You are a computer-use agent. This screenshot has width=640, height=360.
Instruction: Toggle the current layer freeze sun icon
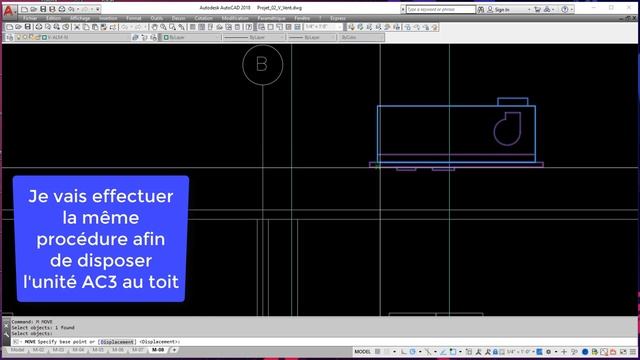(24, 38)
